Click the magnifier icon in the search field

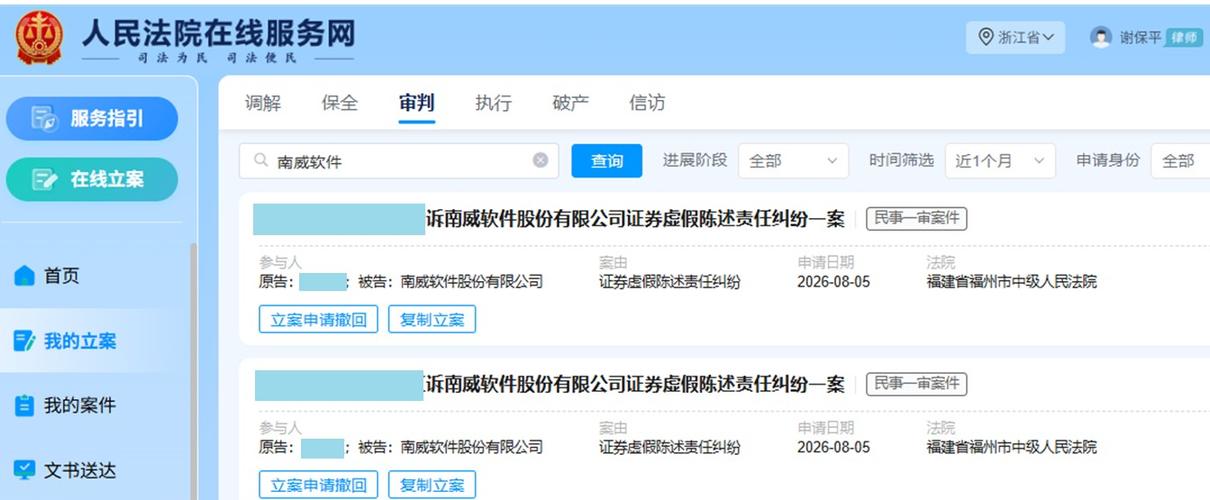pos(261,160)
